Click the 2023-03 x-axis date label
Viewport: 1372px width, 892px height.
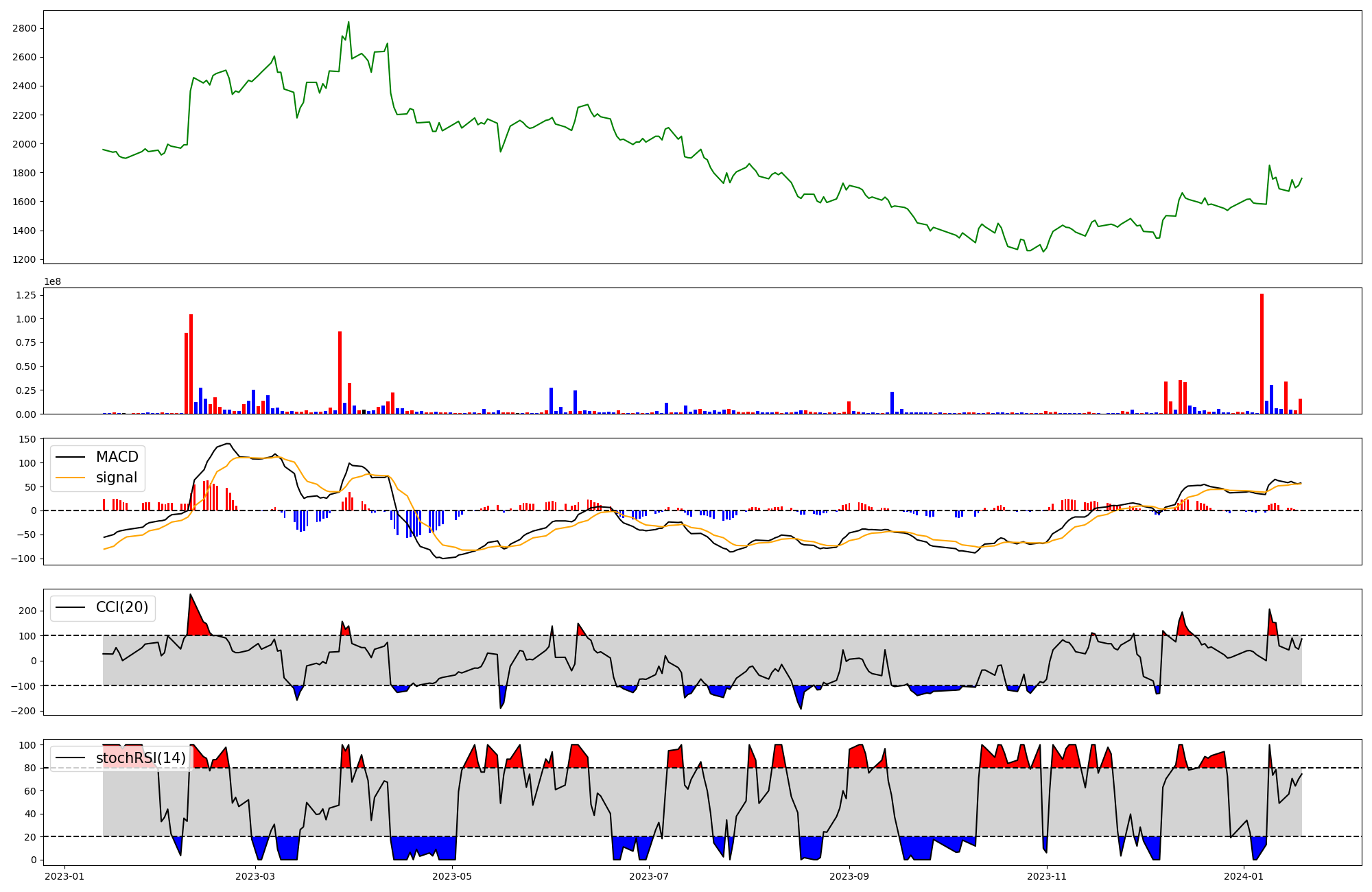[255, 876]
